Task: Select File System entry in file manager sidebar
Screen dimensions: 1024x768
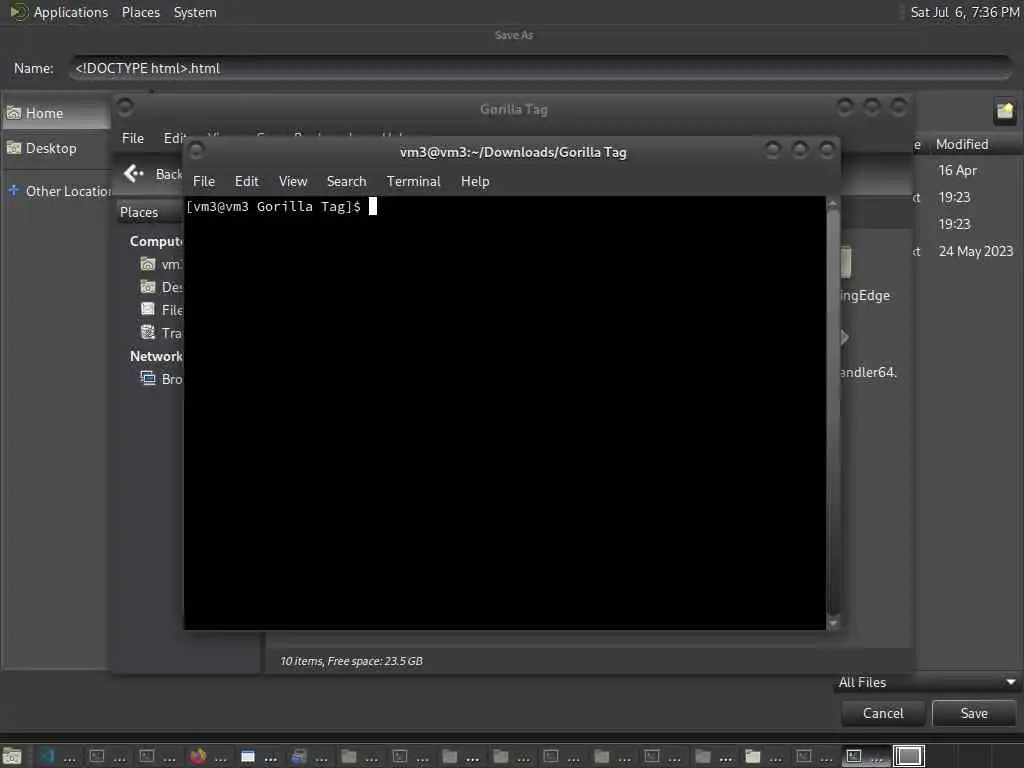Action: (161, 310)
